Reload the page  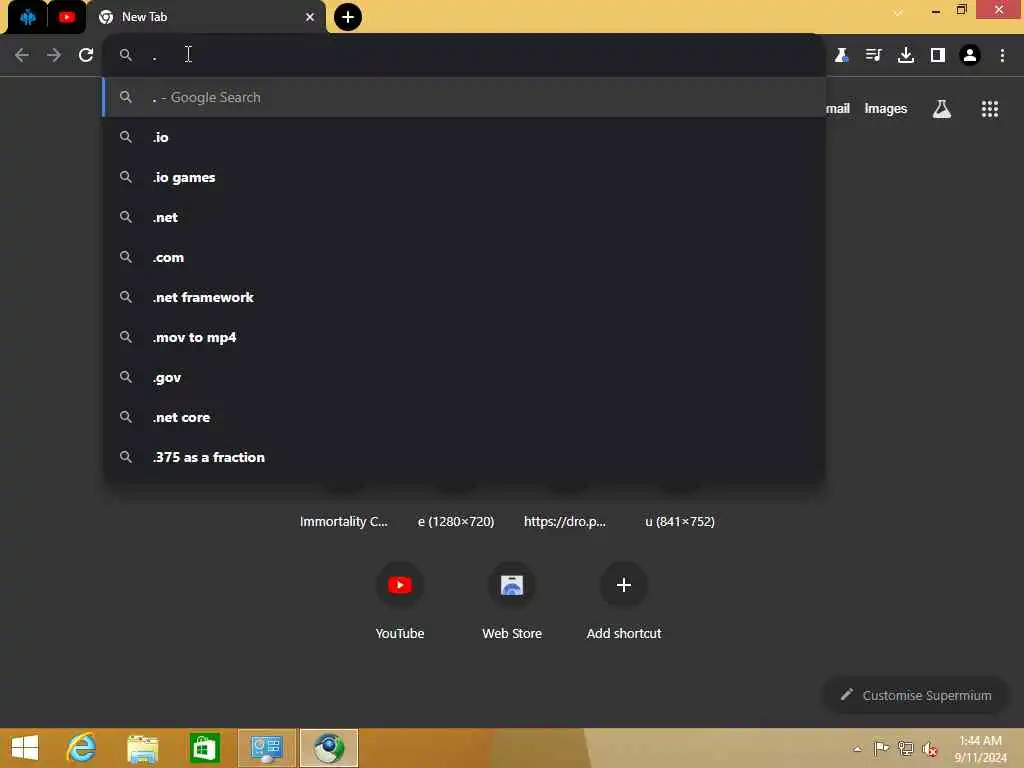pyautogui.click(x=86, y=55)
